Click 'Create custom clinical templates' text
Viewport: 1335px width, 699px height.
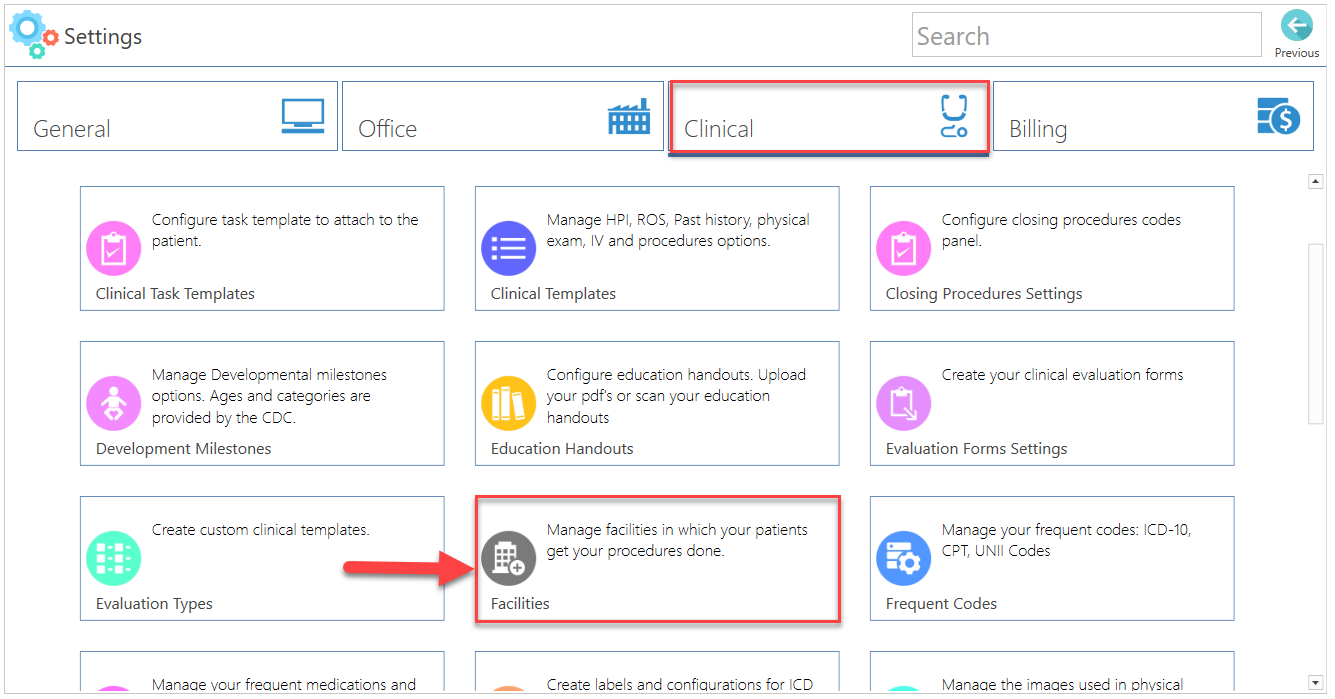coord(260,530)
